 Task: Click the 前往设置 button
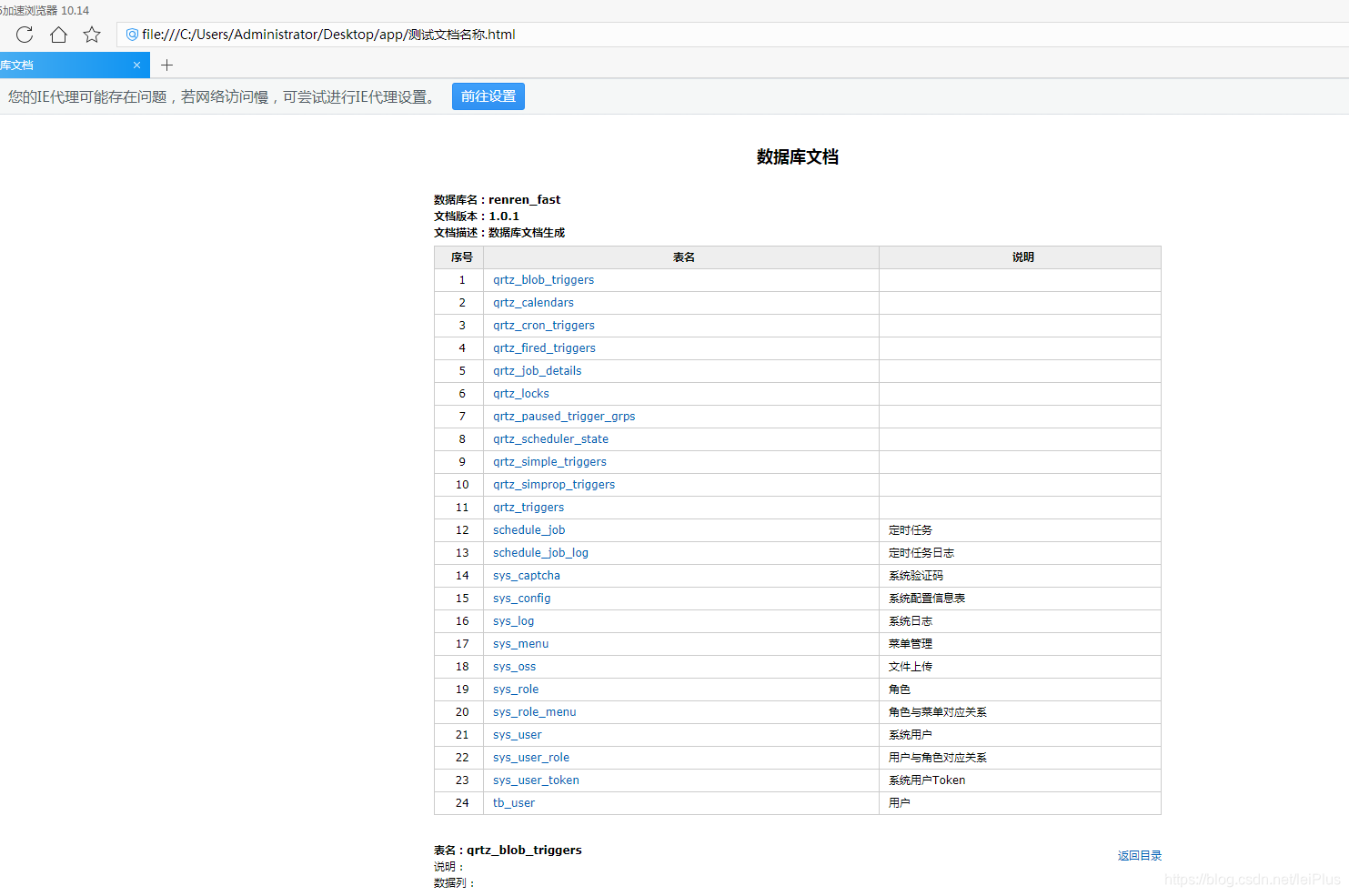[488, 96]
